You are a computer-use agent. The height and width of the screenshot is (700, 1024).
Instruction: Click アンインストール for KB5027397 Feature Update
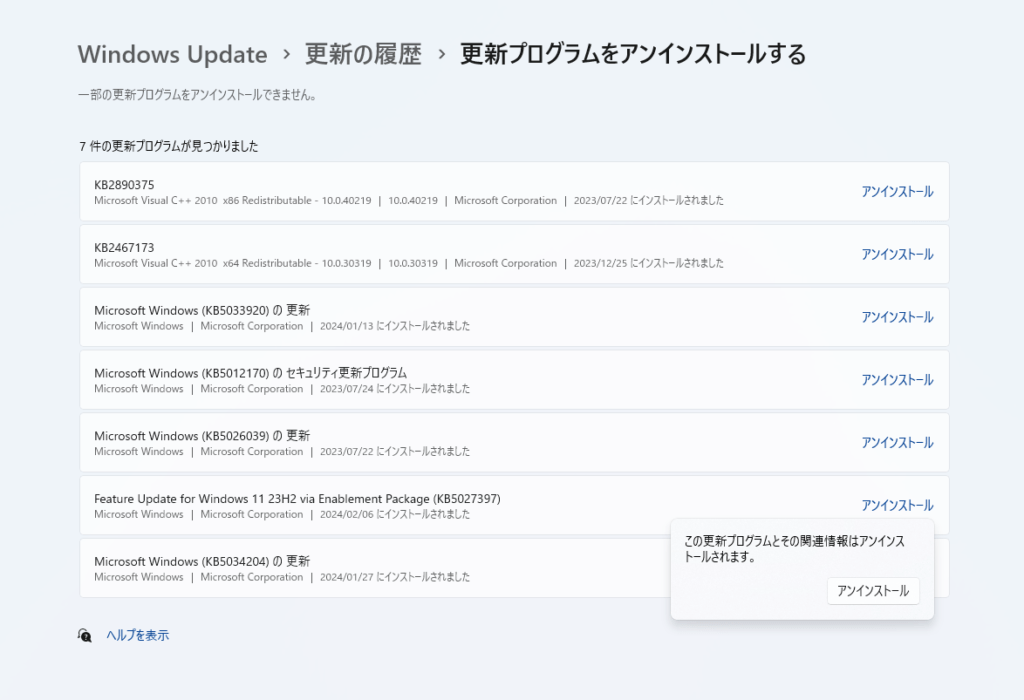coord(897,505)
